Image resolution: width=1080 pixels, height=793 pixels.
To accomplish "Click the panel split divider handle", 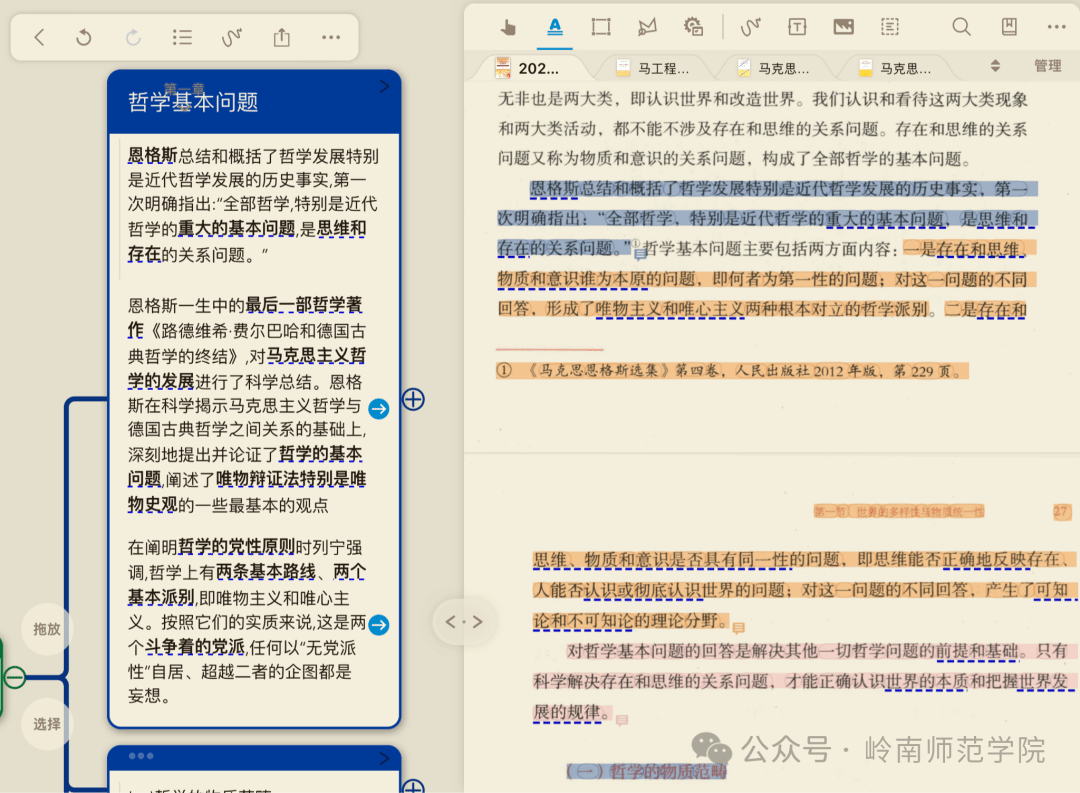I will (x=464, y=622).
